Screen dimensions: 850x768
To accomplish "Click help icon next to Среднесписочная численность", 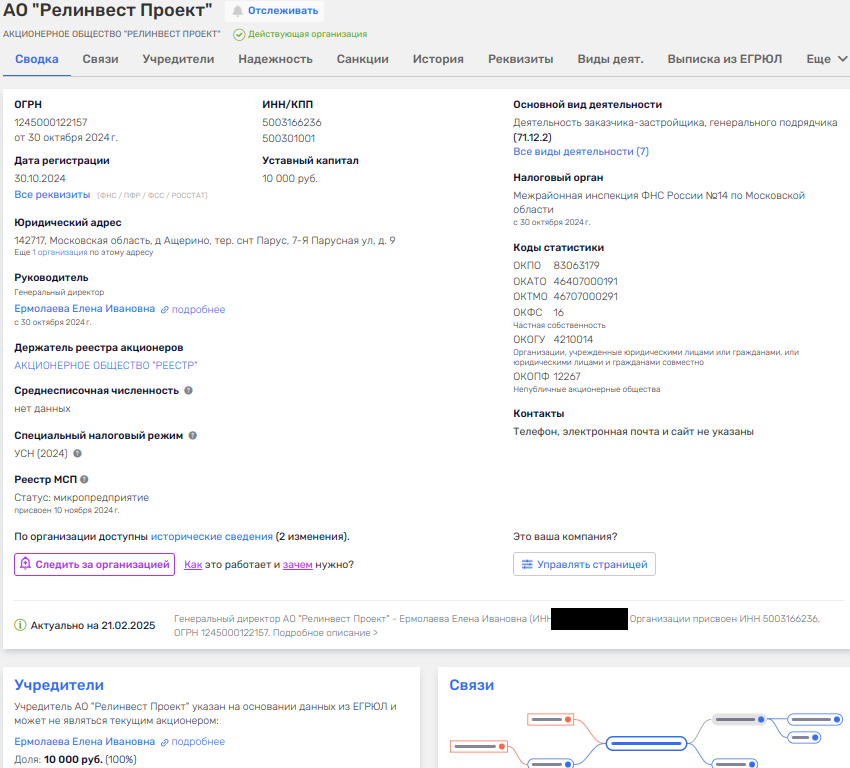I will click(x=188, y=391).
